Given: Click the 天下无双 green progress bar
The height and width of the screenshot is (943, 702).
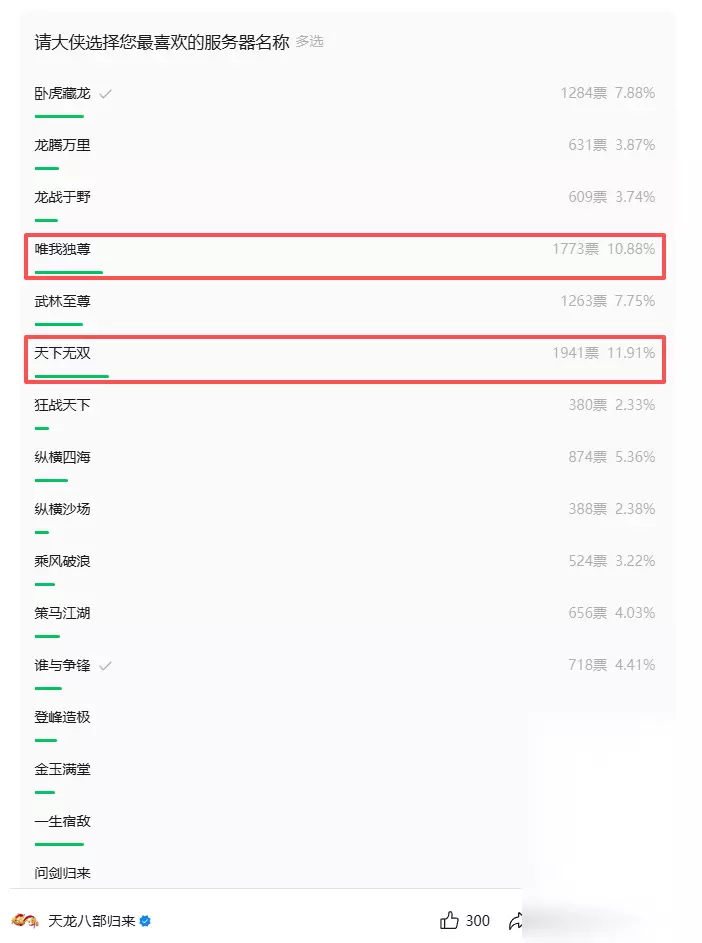Looking at the screenshot, I should [x=71, y=376].
